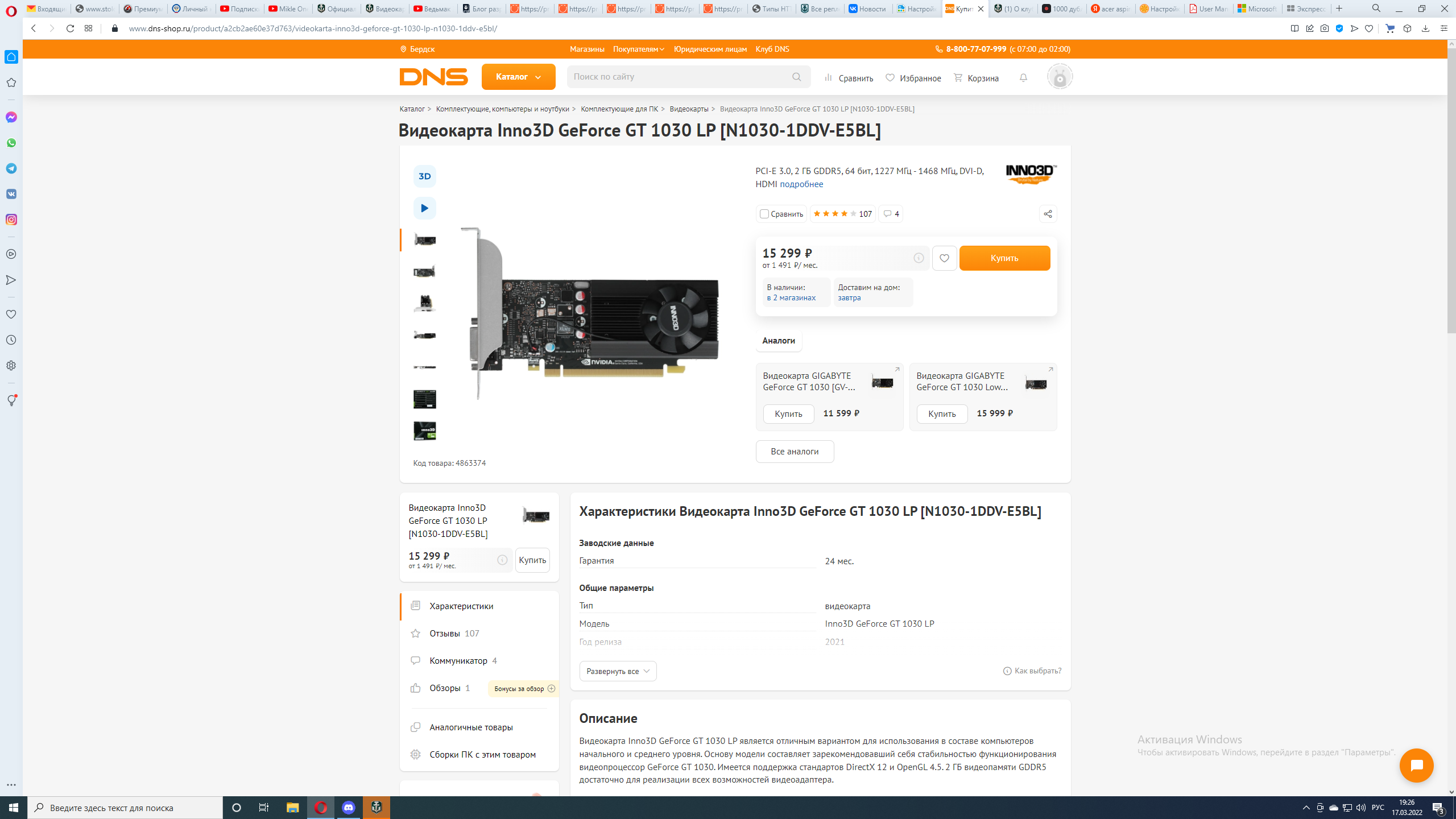This screenshot has width=1456, height=819.
Task: Open price info icon next to 15 299 ₽
Action: (919, 258)
